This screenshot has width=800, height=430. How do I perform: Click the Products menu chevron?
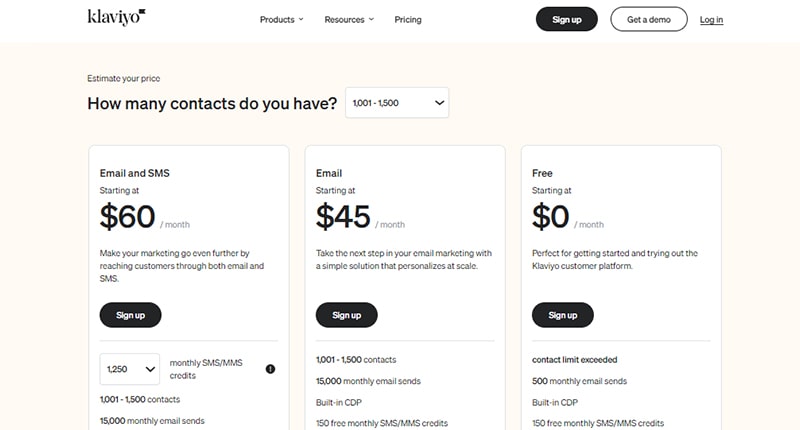301,19
